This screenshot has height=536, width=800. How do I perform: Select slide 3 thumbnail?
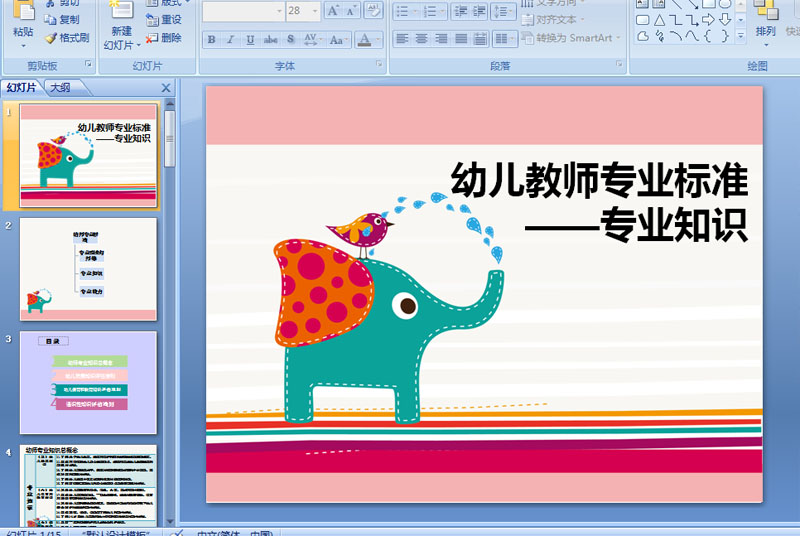tap(88, 382)
